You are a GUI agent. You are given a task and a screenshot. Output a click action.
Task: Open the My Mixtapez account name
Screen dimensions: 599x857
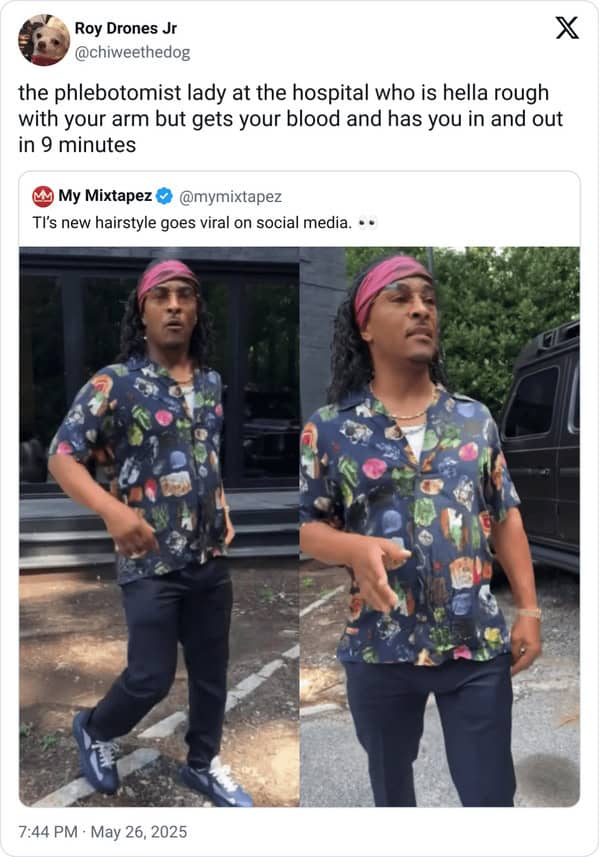click(105, 196)
